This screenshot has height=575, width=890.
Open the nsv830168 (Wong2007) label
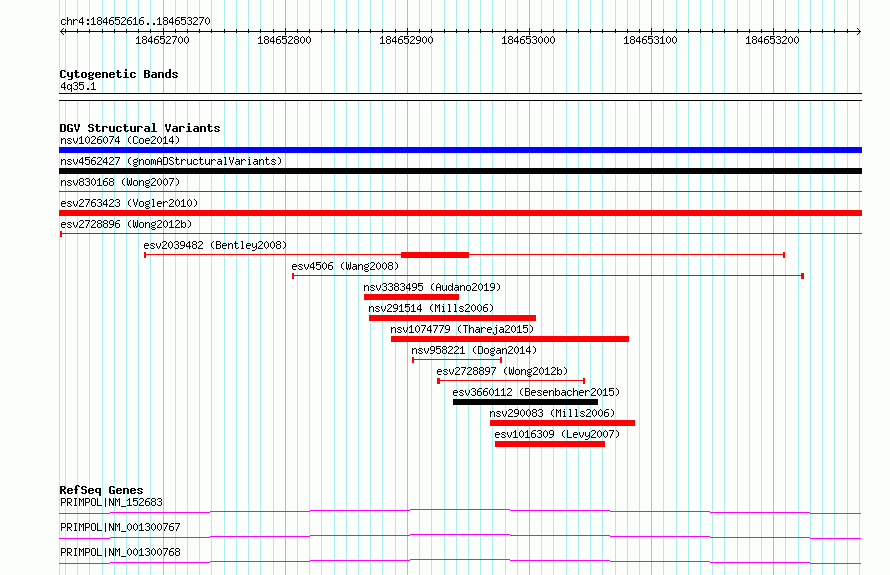pos(120,182)
